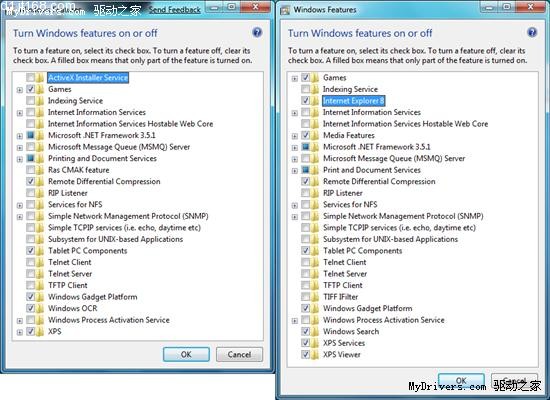Expand Games node in left window
This screenshot has width=550, height=400.
(20, 90)
